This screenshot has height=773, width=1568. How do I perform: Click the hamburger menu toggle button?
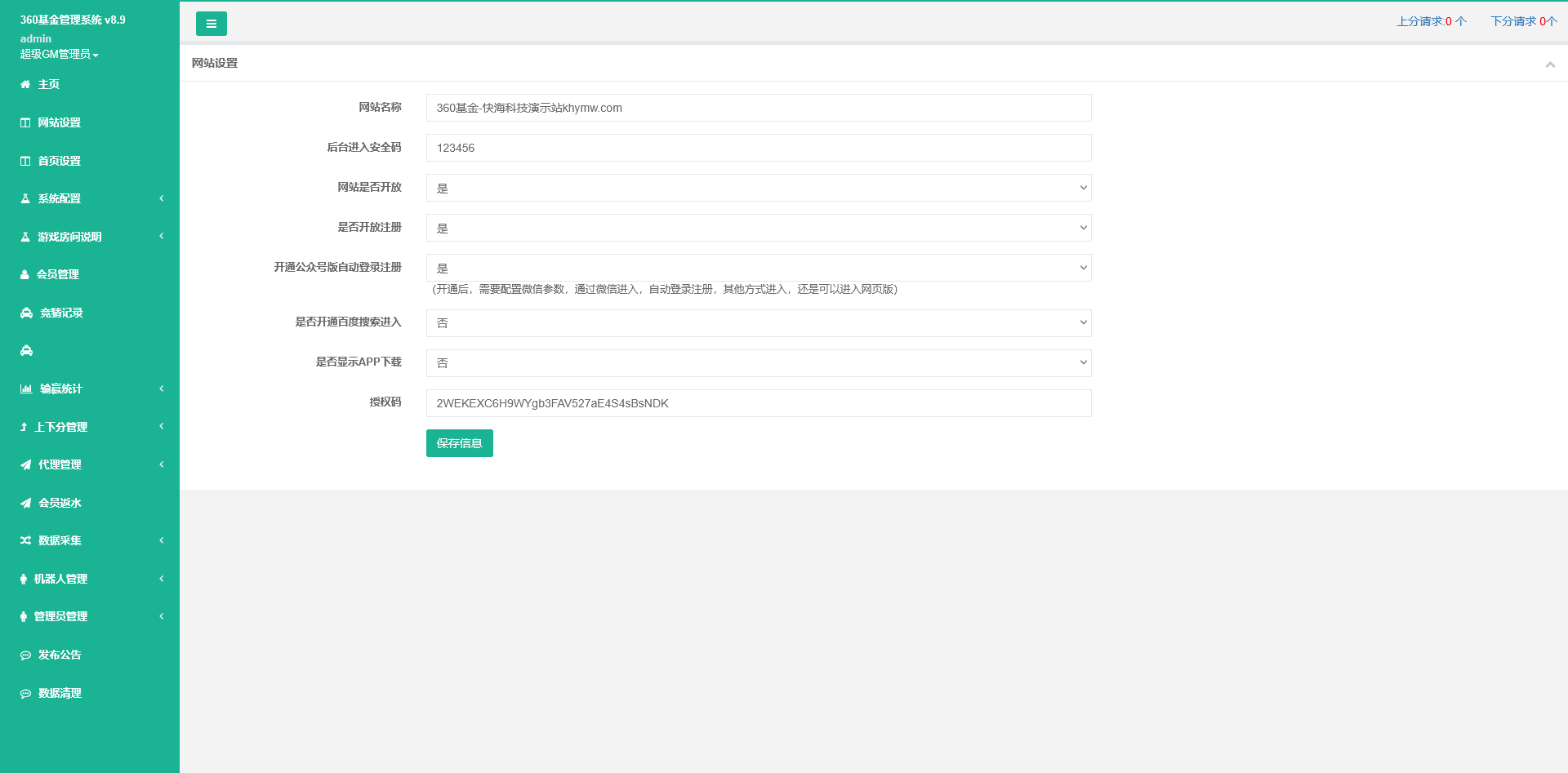click(x=211, y=24)
